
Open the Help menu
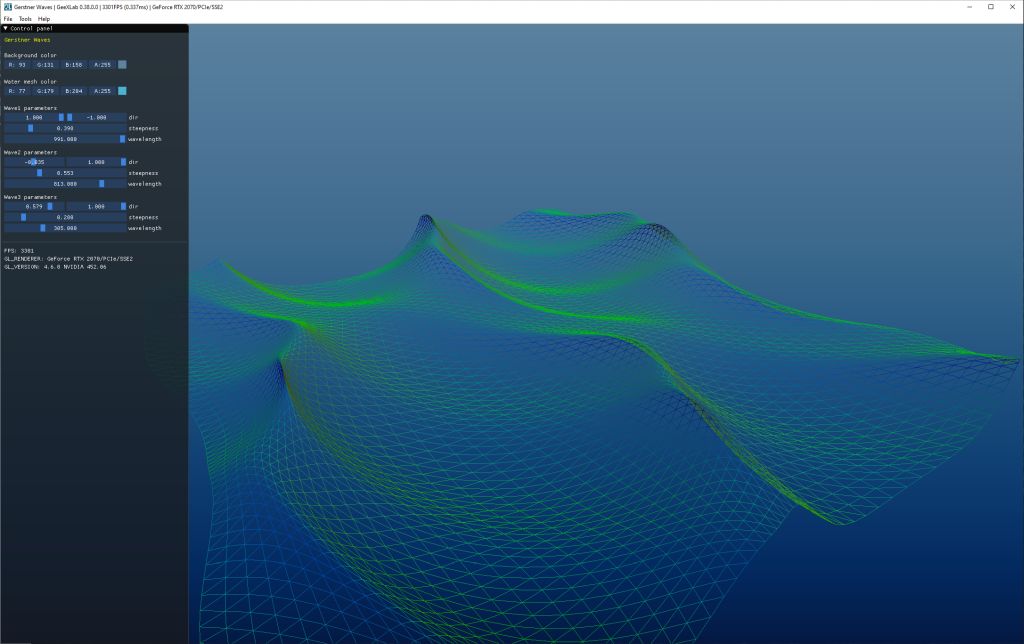tap(44, 19)
